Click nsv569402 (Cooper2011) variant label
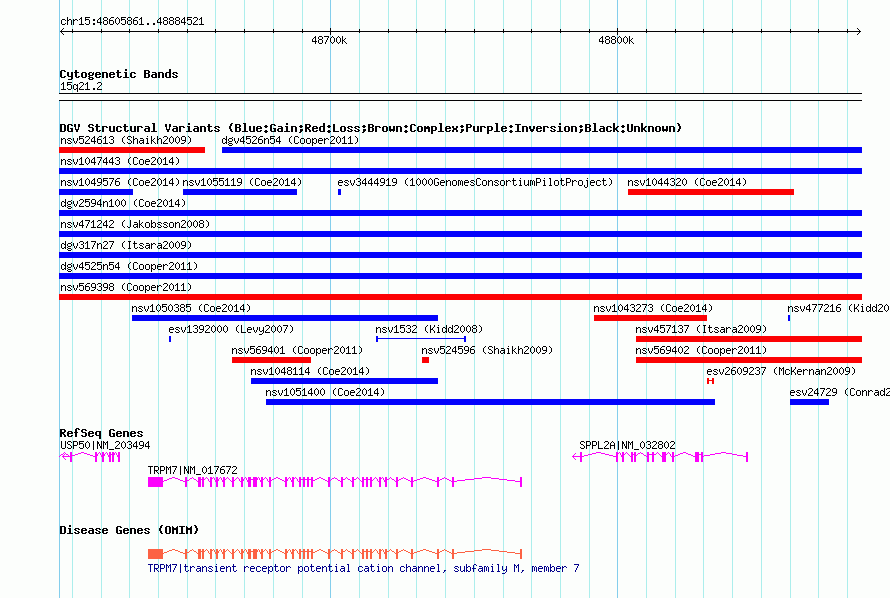Image resolution: width=890 pixels, height=598 pixels. coord(701,350)
